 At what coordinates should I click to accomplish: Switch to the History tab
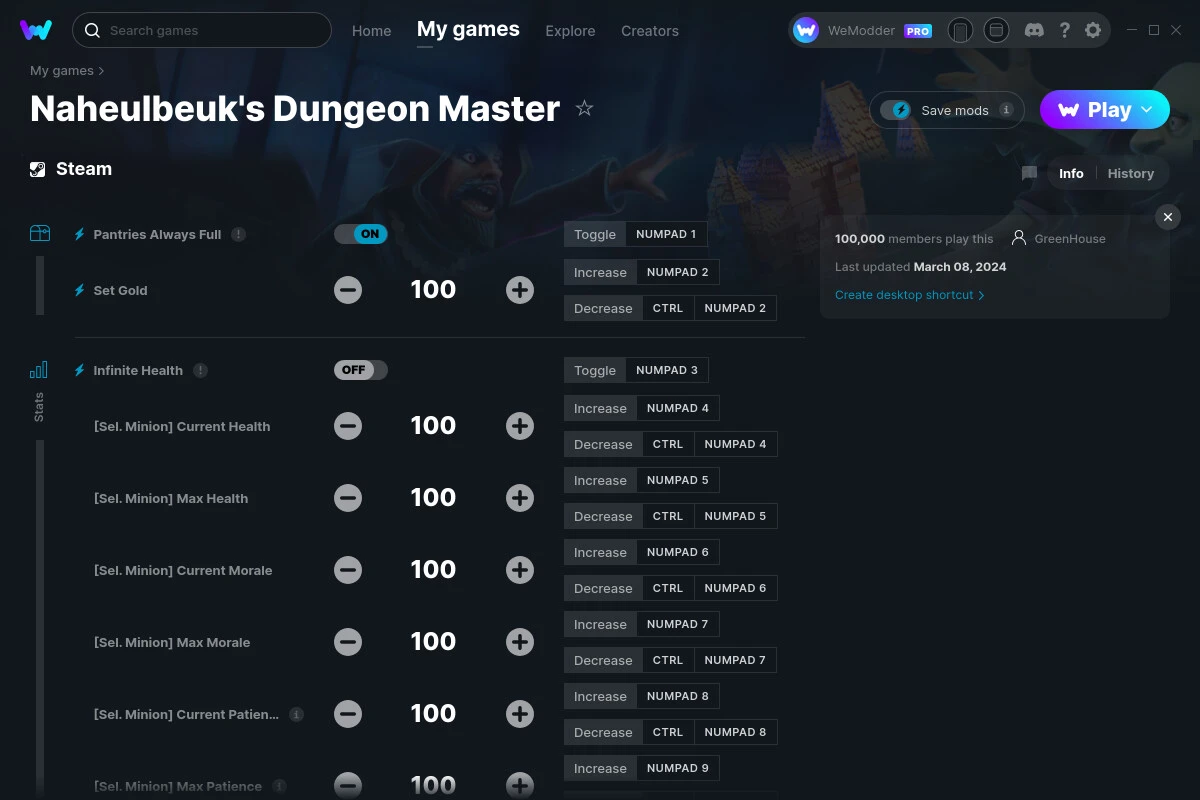point(1131,173)
